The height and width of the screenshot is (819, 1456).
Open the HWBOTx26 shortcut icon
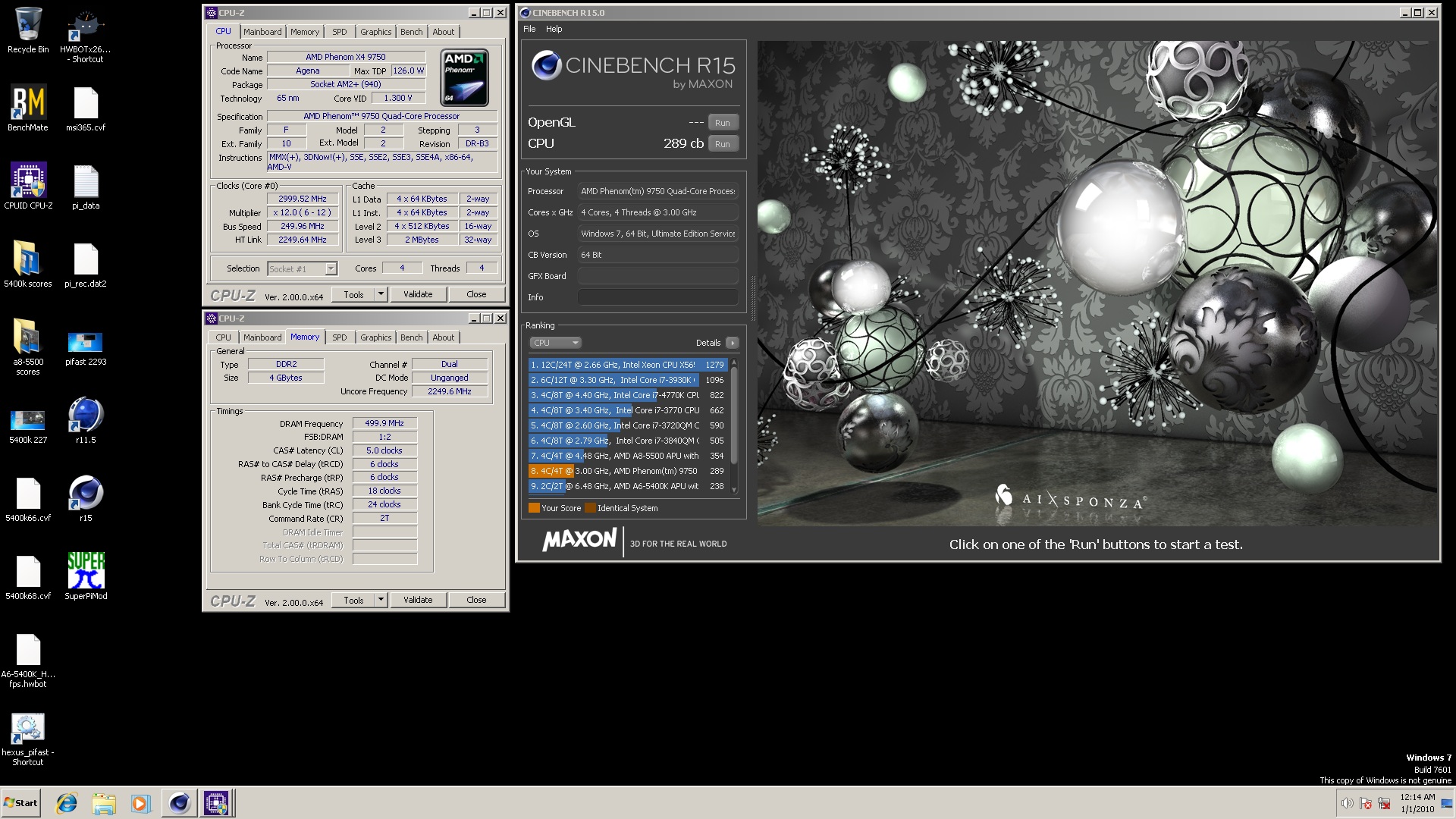(x=86, y=36)
